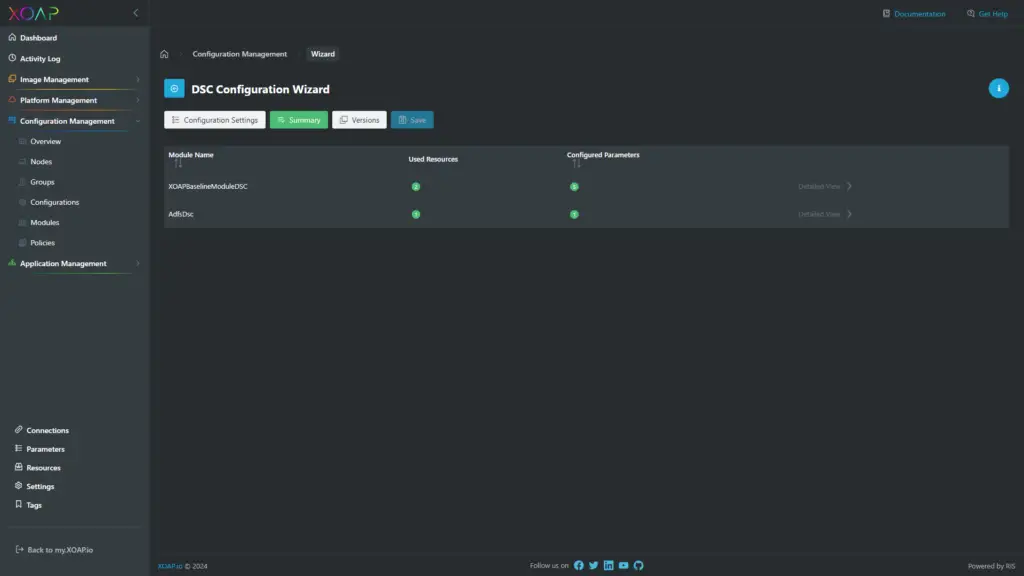Click the Powered by RIS text
Viewport: 1024px width, 576px height.
991,567
